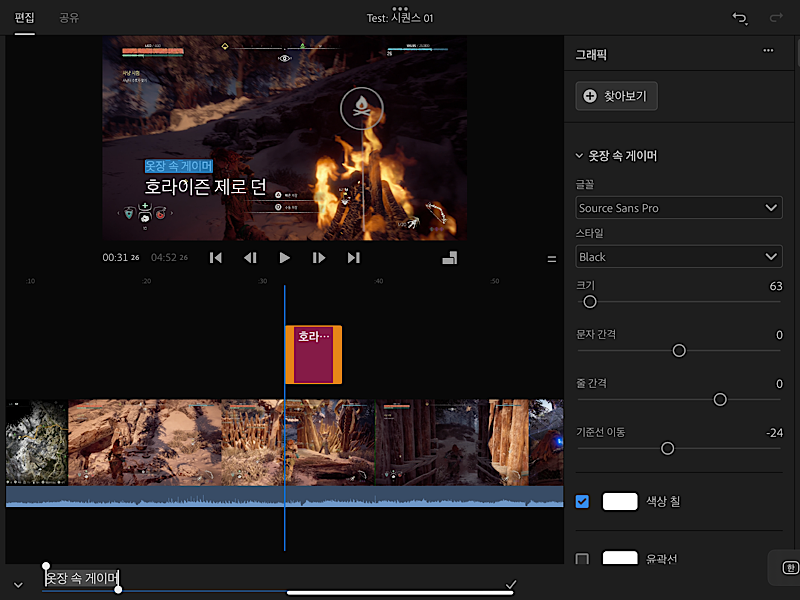Click the two-line handle icon beside the timeline
Screen dimensions: 800x600
(552, 259)
